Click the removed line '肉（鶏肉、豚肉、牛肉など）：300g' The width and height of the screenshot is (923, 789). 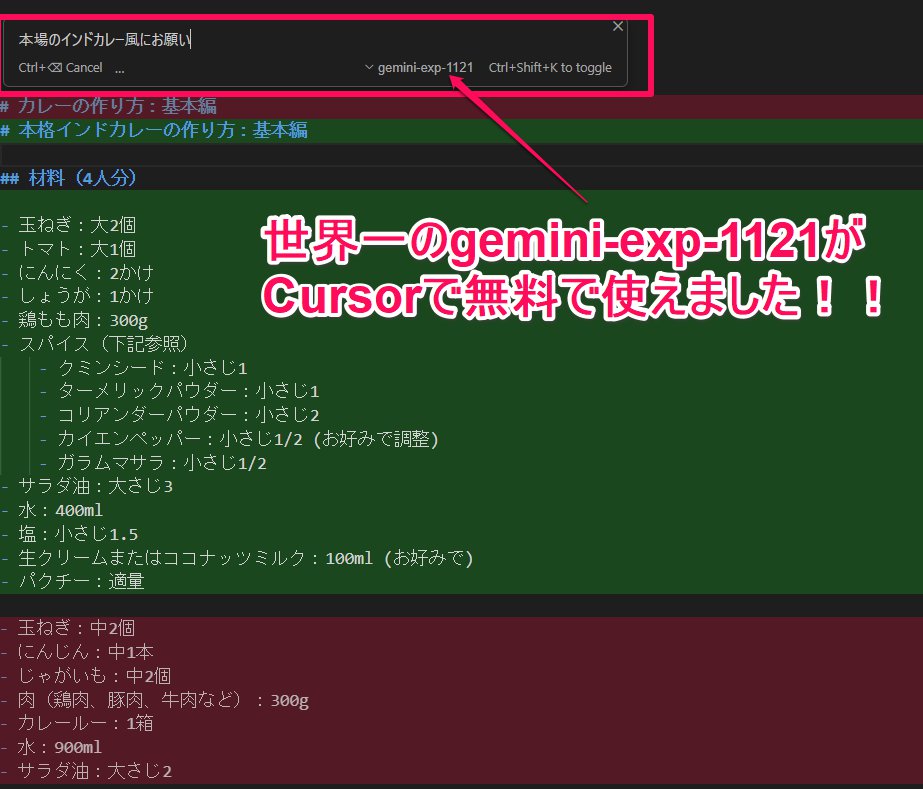(164, 700)
